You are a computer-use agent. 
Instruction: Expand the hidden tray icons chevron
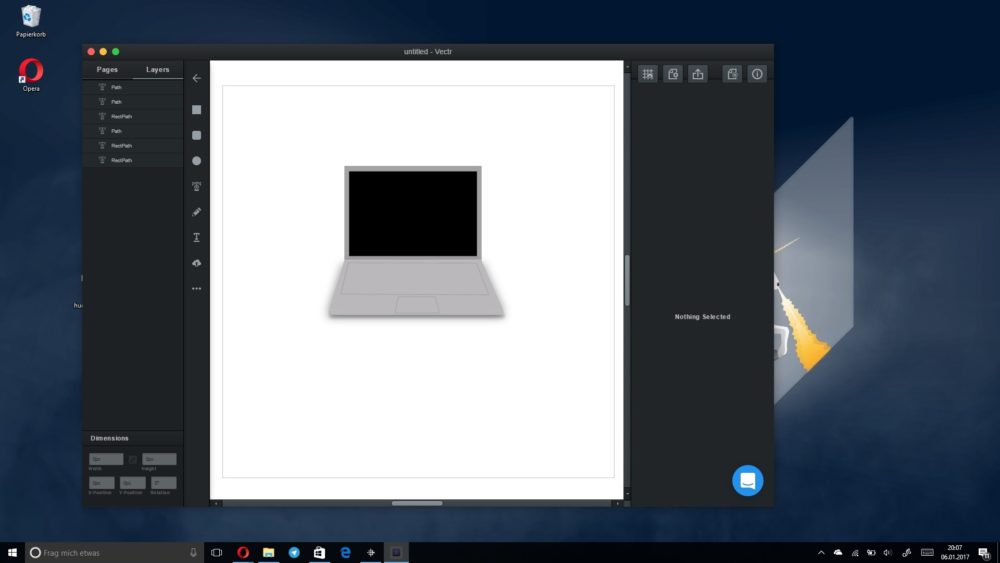(x=821, y=552)
